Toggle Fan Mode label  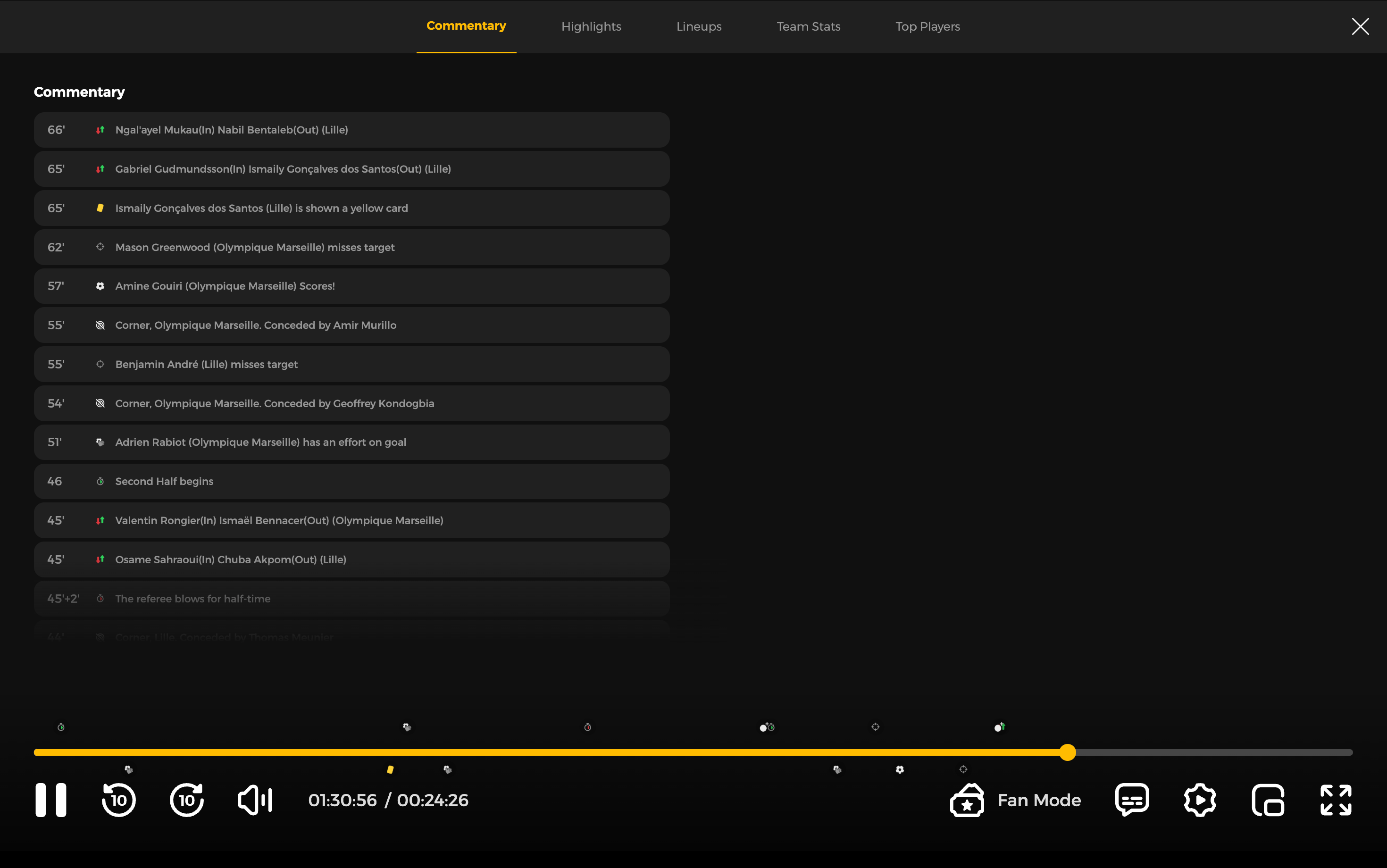pyautogui.click(x=1039, y=800)
